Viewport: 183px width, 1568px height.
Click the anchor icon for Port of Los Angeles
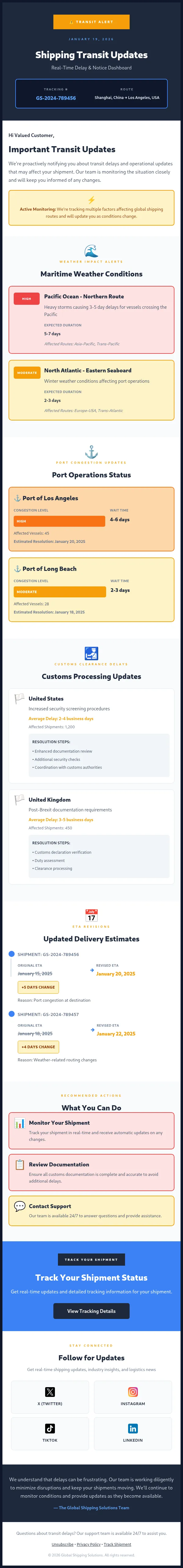point(17,498)
